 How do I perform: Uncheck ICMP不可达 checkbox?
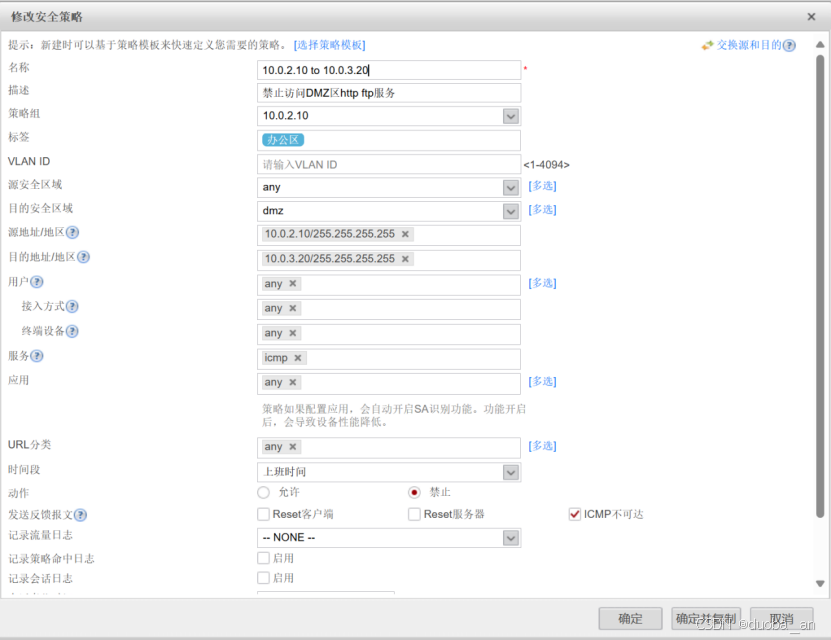click(574, 514)
